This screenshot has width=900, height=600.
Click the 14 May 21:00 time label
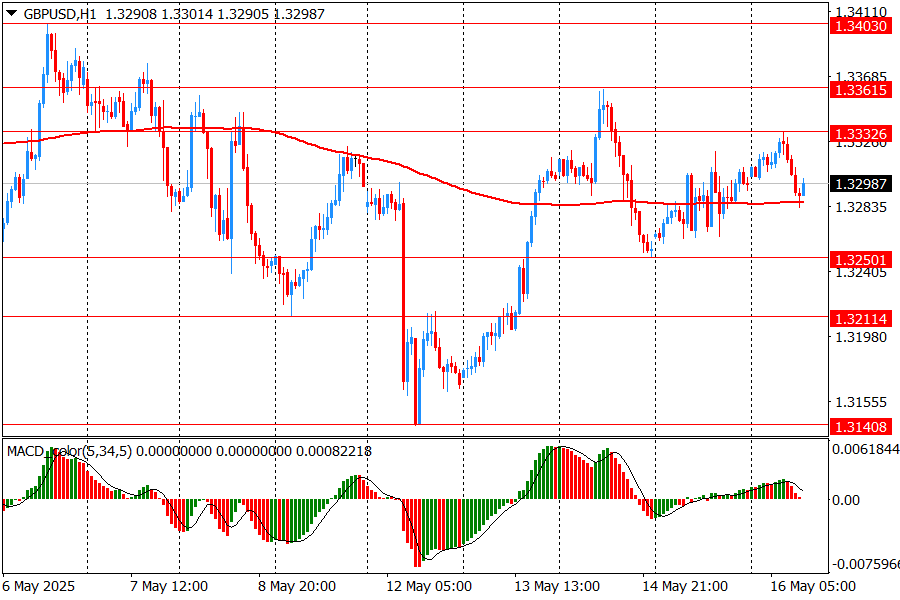pyautogui.click(x=684, y=586)
